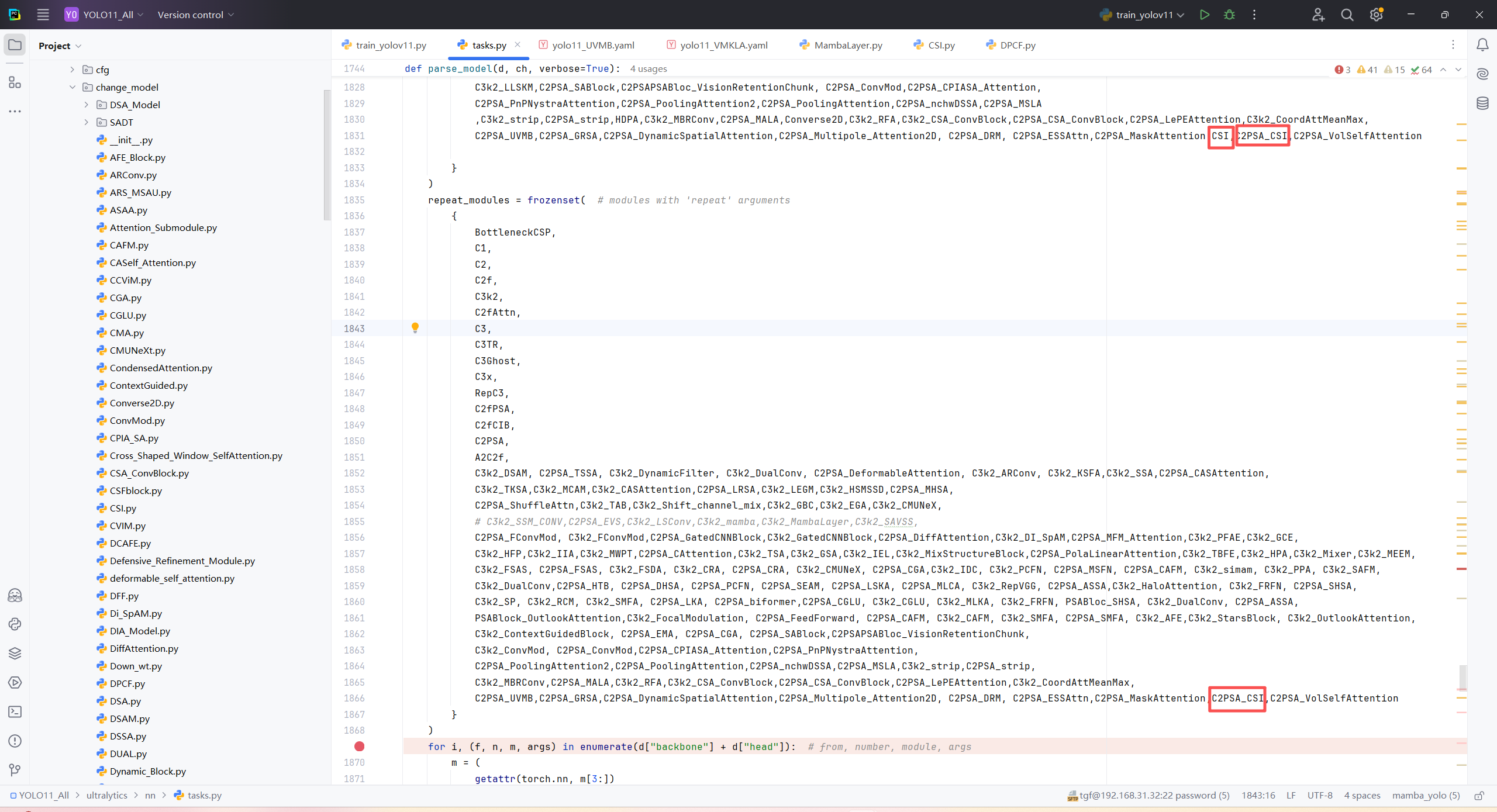1497x812 pixels.
Task: Open the Python Console tool window
Action: [15, 624]
